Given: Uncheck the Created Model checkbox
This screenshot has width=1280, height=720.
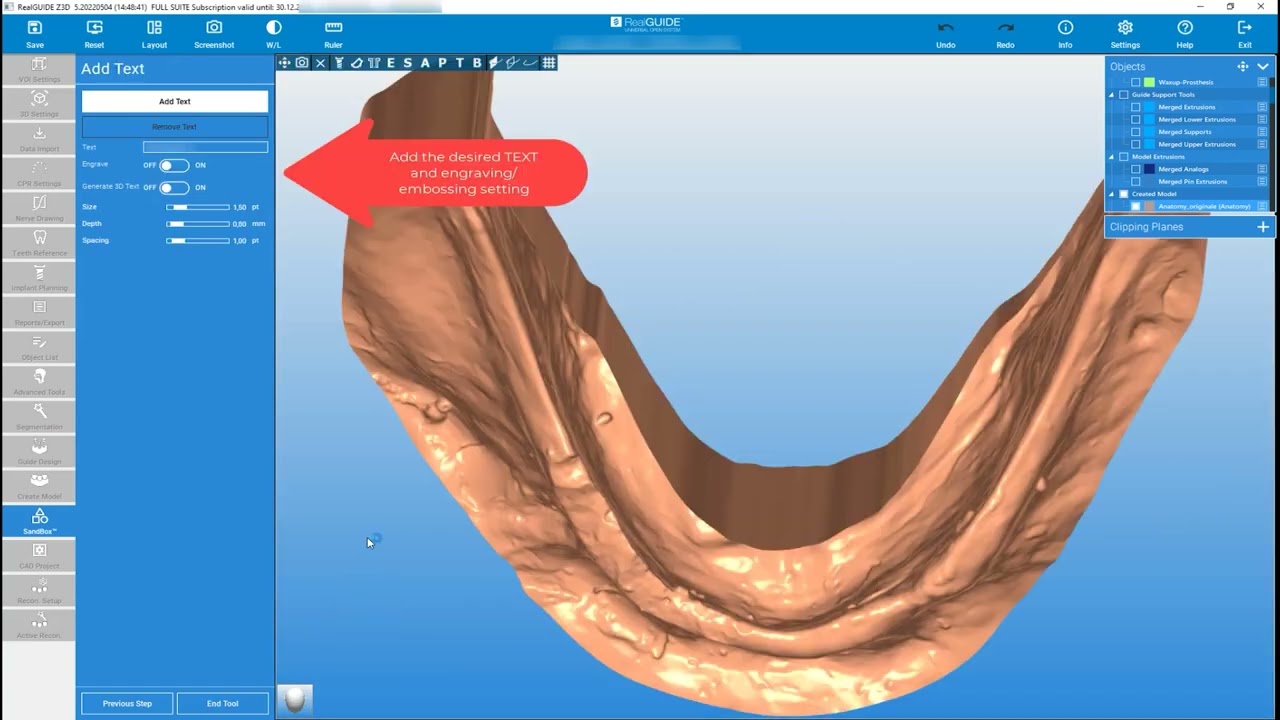Looking at the screenshot, I should (1124, 194).
